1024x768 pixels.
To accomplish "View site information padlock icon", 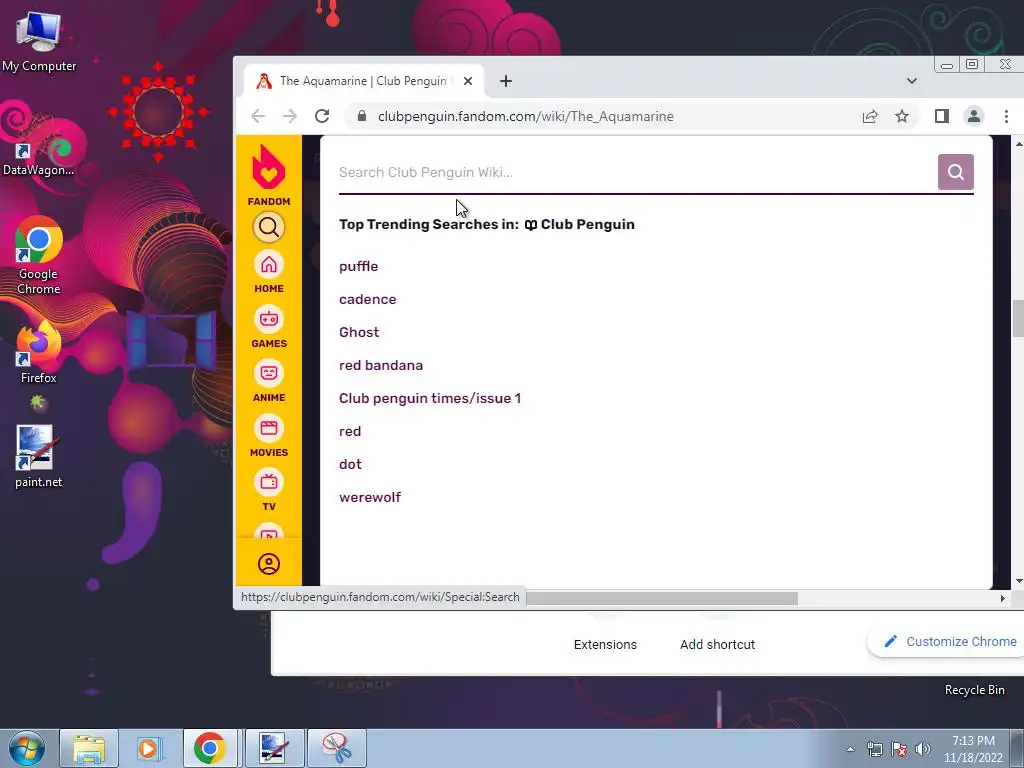I will [x=362, y=116].
